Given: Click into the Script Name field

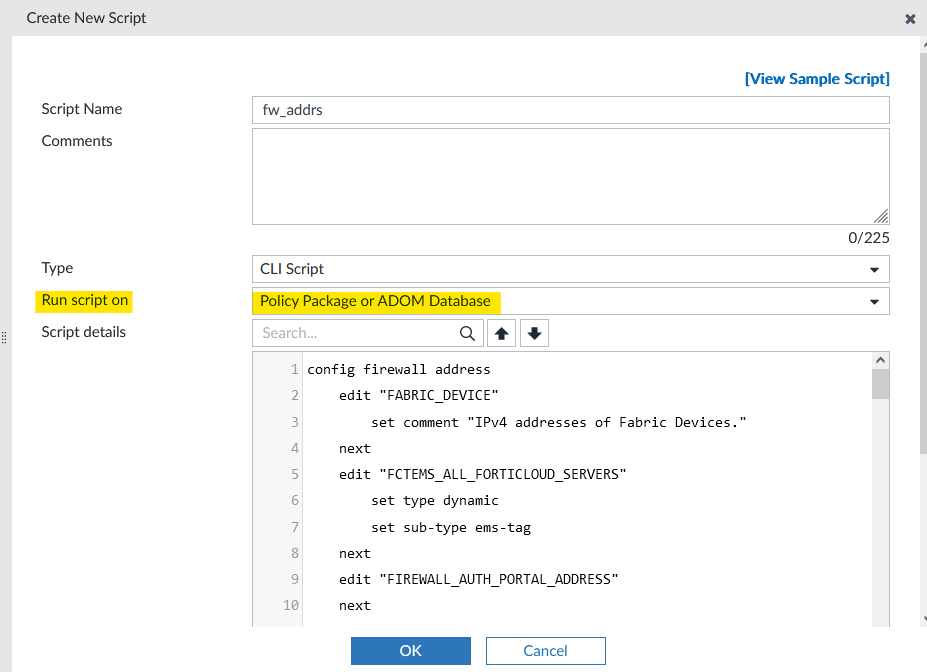Looking at the screenshot, I should coord(570,110).
